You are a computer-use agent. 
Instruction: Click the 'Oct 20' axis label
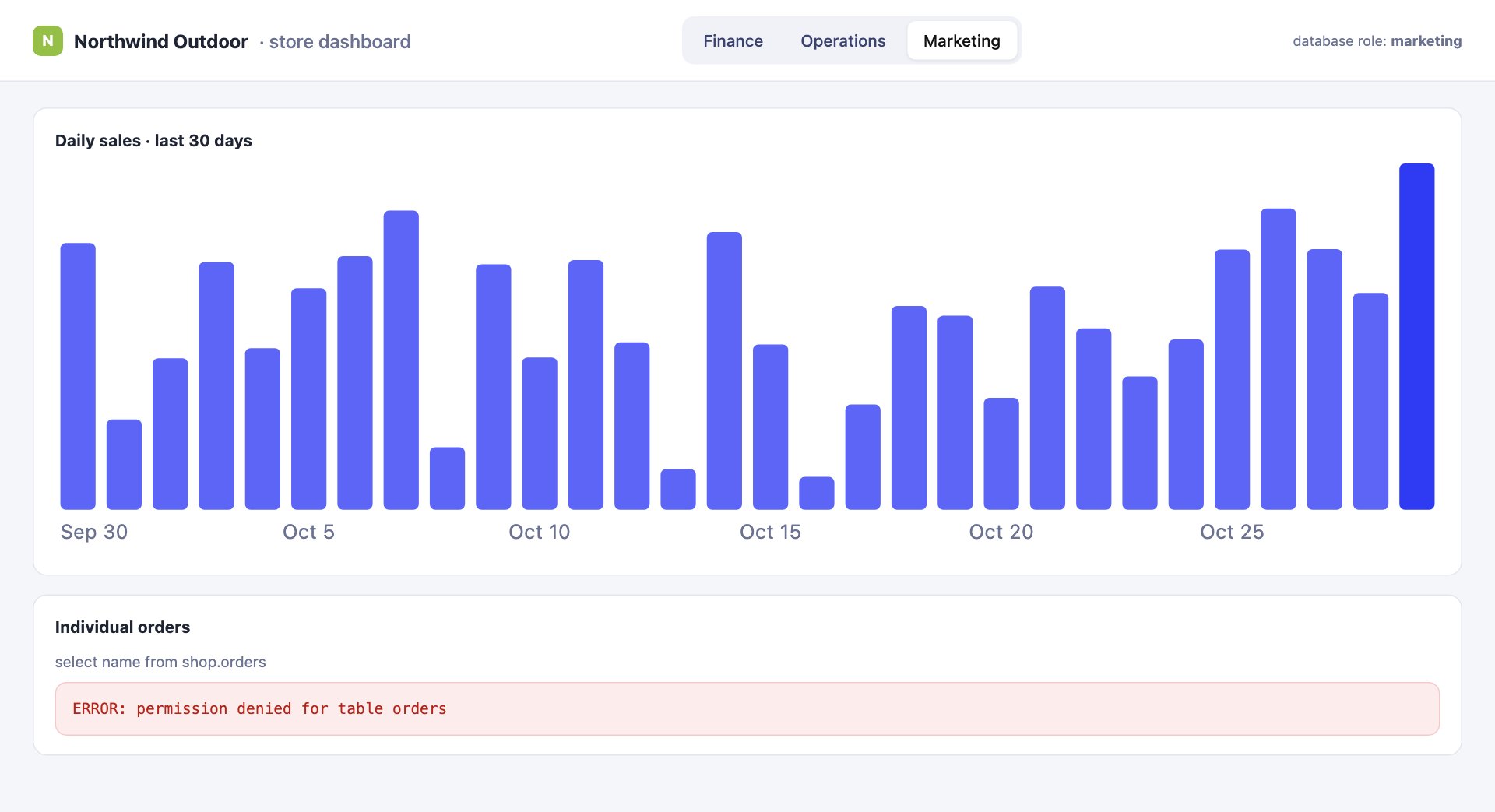click(1001, 532)
